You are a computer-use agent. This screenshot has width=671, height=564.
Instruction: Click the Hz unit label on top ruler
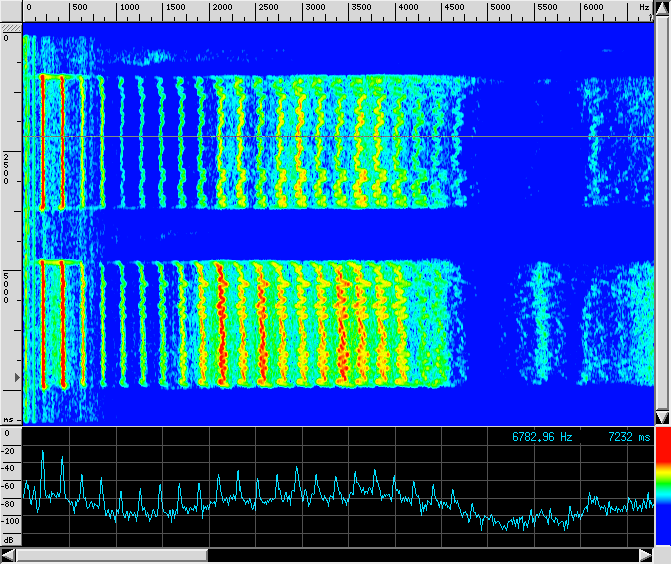click(644, 8)
